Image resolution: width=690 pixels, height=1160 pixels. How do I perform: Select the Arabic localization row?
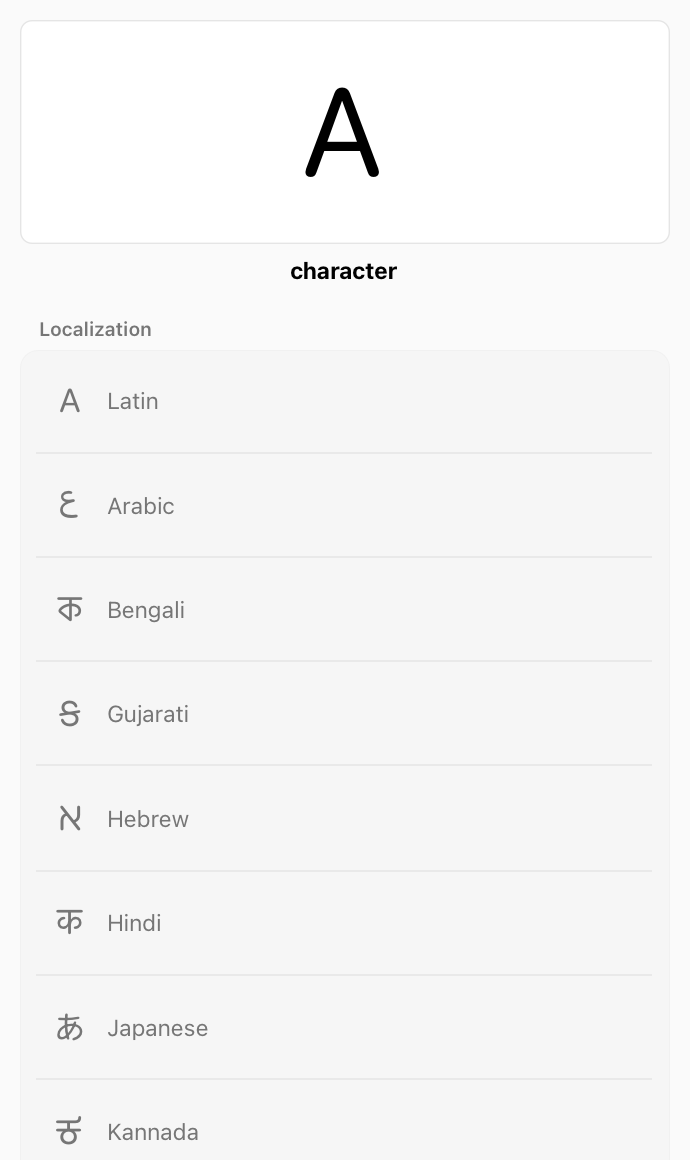344,505
